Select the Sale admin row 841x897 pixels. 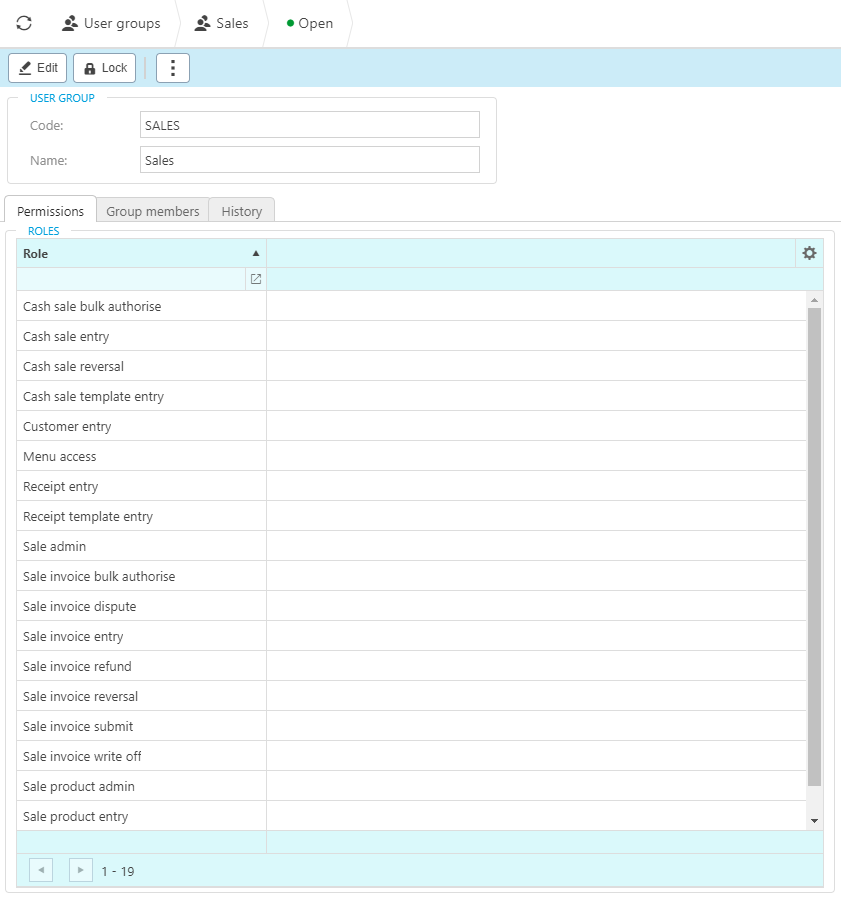[411, 546]
